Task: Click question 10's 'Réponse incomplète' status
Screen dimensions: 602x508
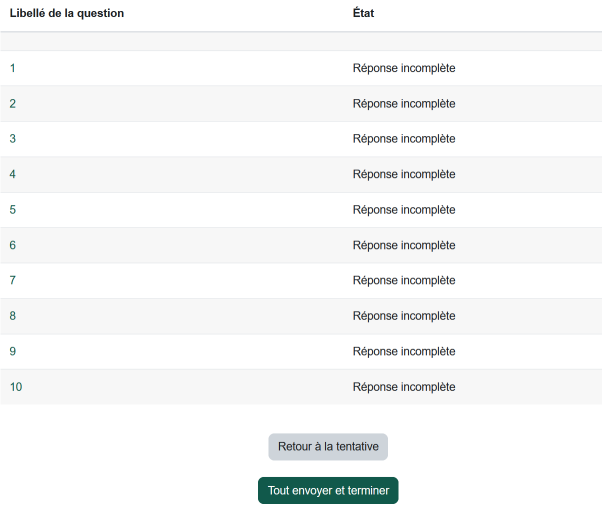Action: [x=404, y=387]
